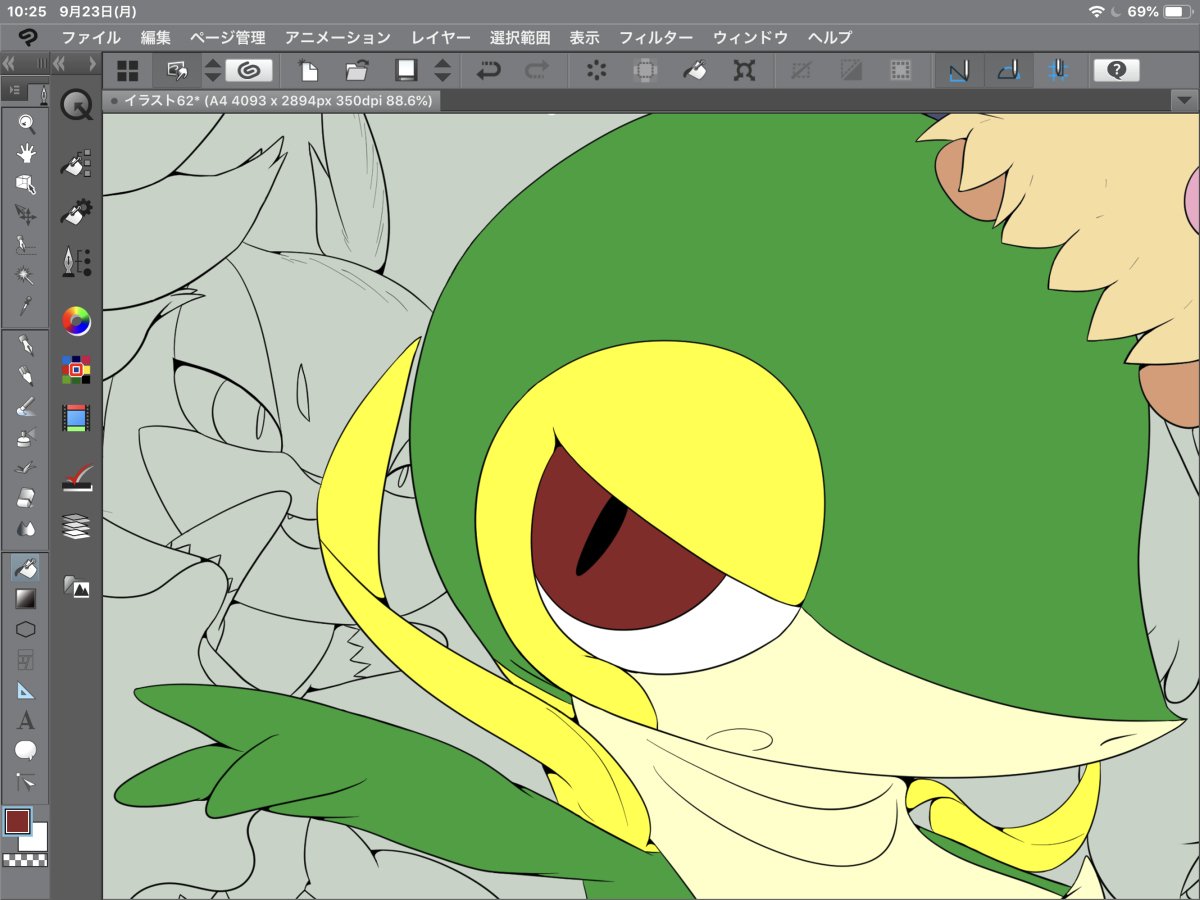The height and width of the screenshot is (900, 1200).
Task: Select the Ruler triangle tool
Action: coord(26,690)
